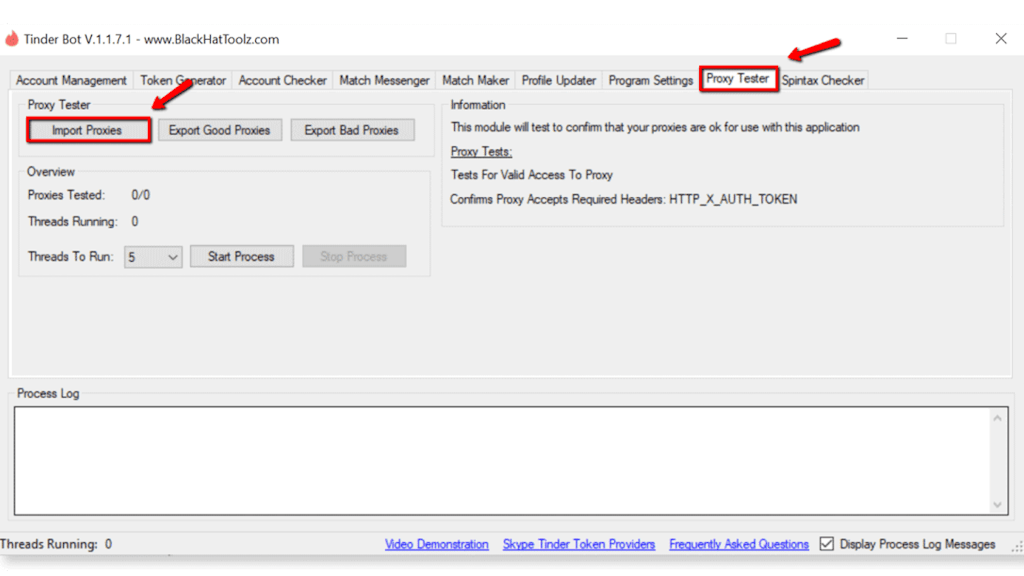This screenshot has height=576, width=1024.
Task: Select the Account Checker tab
Action: pyautogui.click(x=282, y=80)
